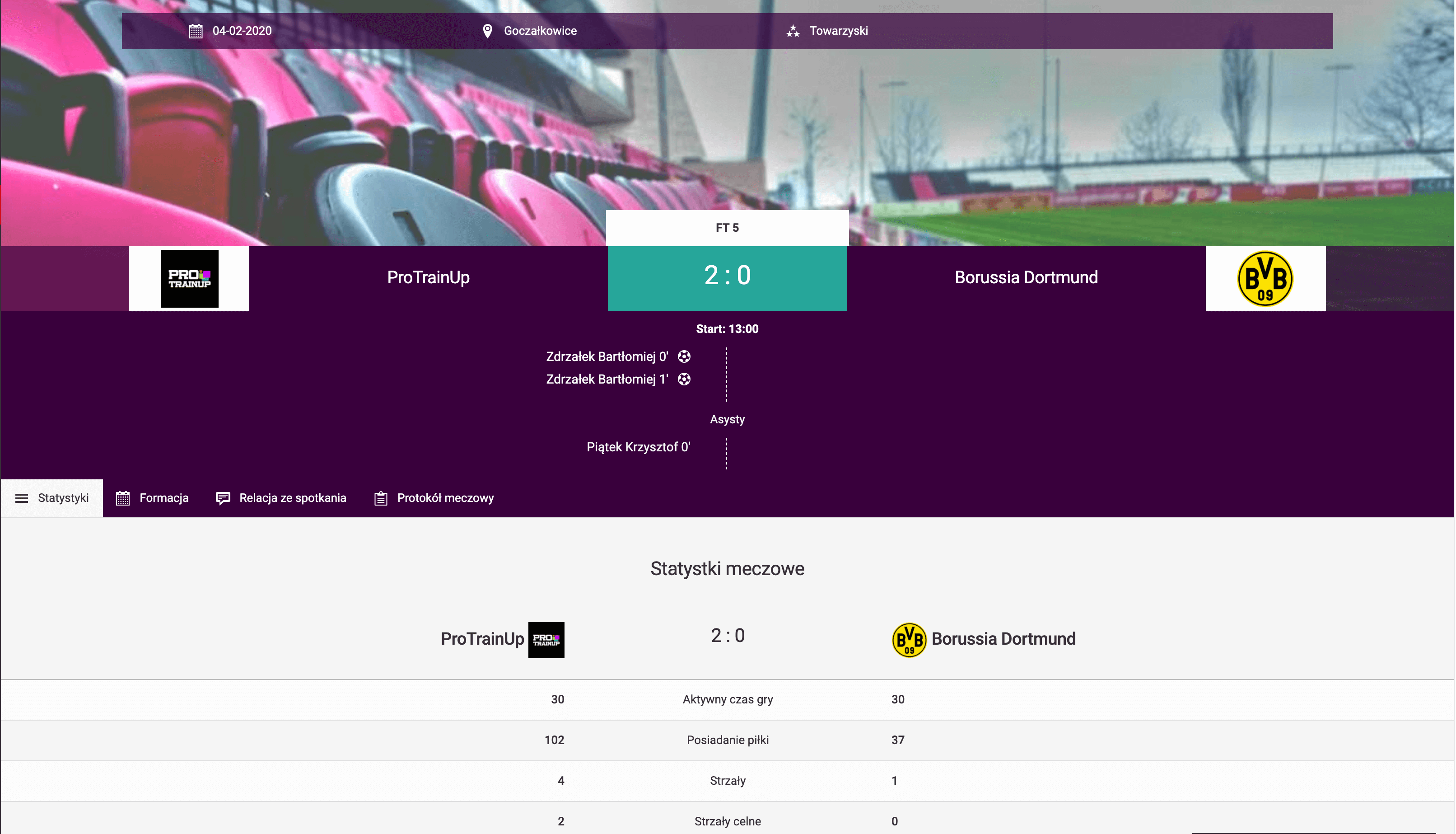Click the soccer ball icon for the 1' goal
This screenshot has width=1456, height=834.
pyautogui.click(x=684, y=379)
